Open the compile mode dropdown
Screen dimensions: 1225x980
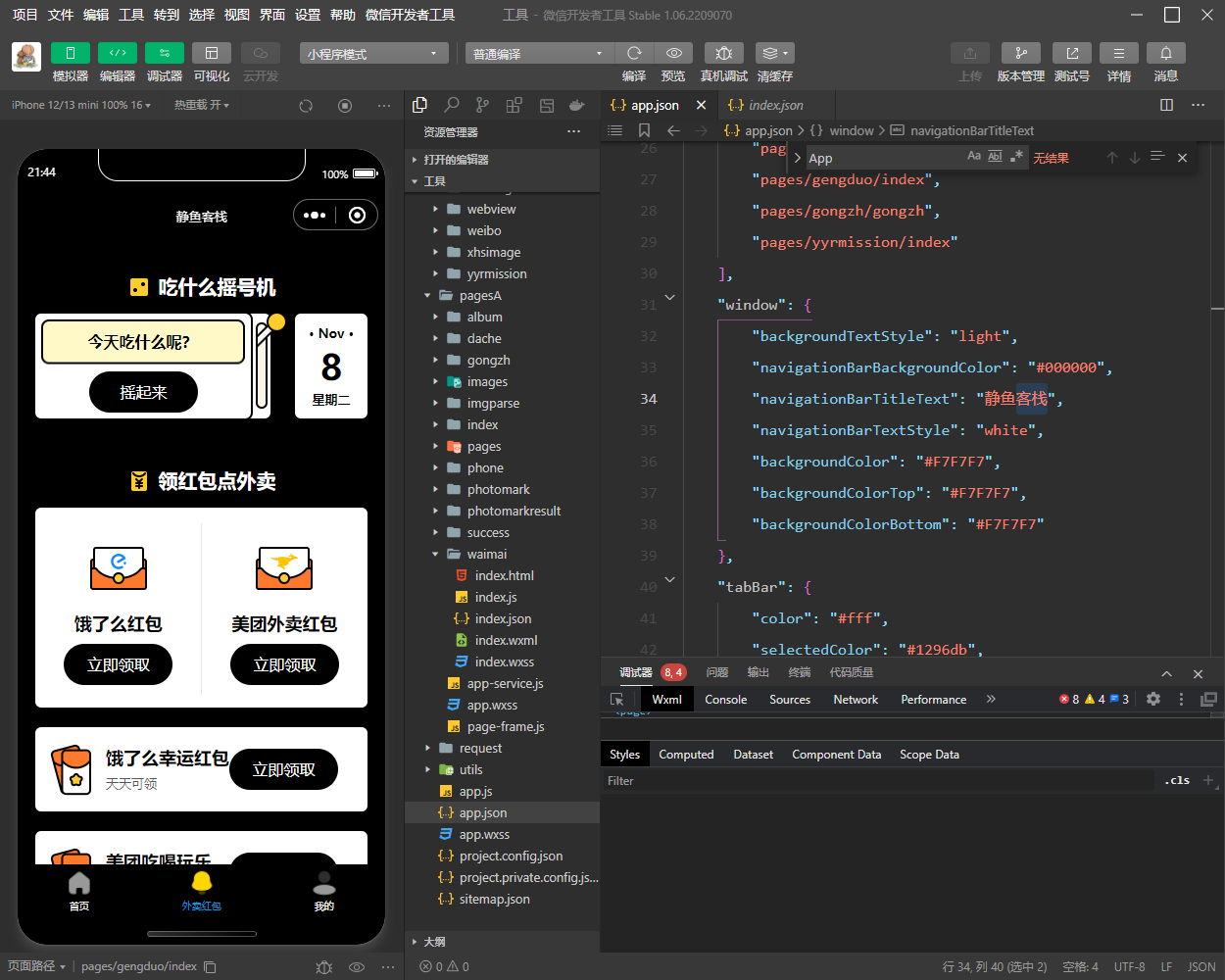(537, 54)
